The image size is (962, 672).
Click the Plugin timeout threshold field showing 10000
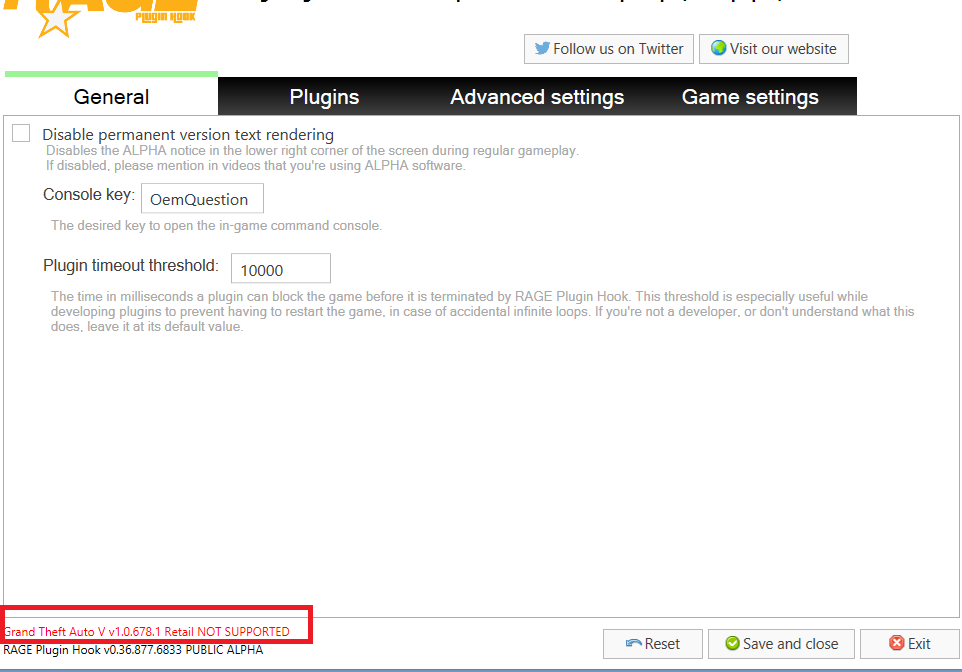pos(281,269)
